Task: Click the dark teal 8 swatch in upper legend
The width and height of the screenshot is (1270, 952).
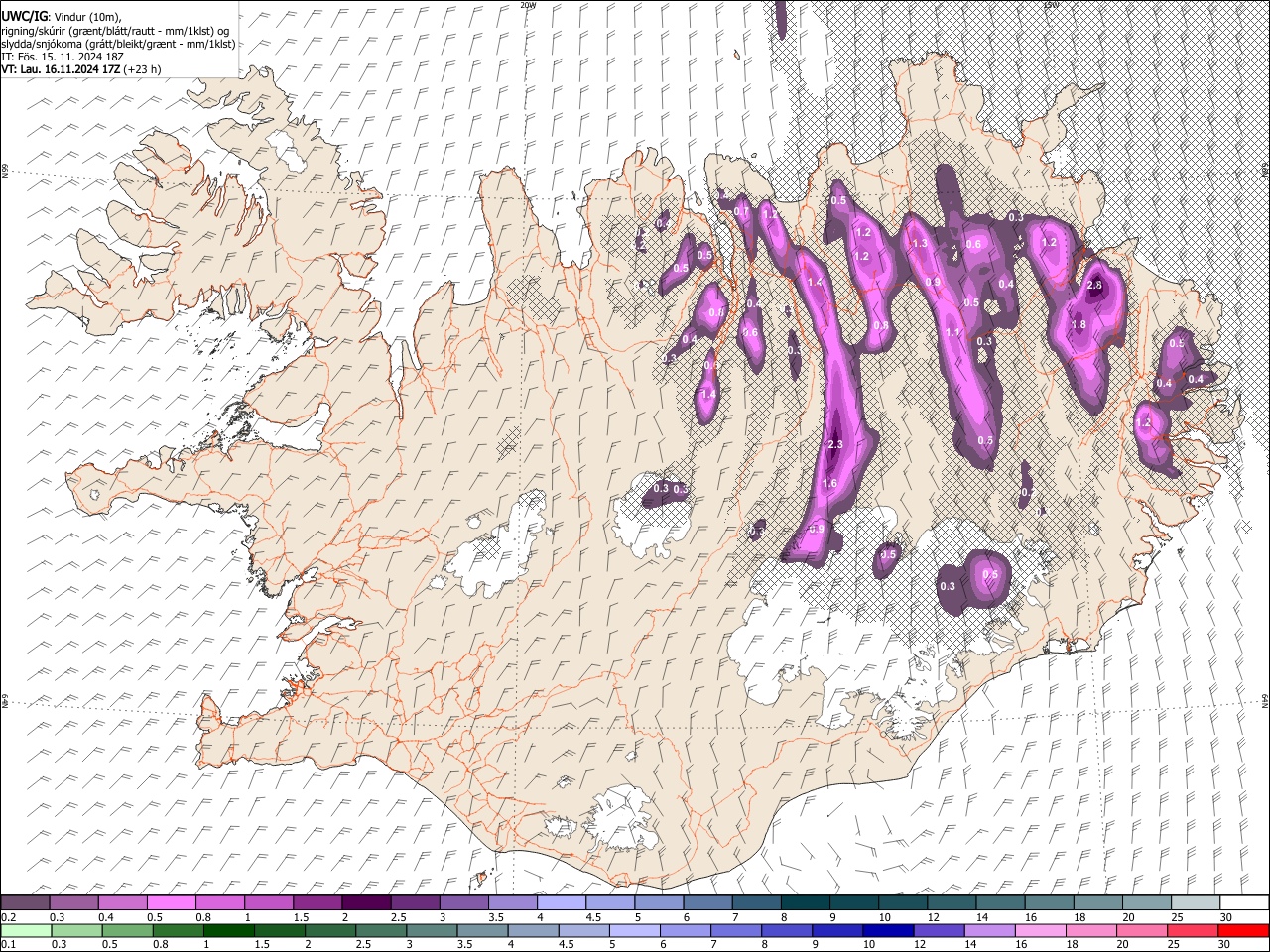Action: coord(805,902)
